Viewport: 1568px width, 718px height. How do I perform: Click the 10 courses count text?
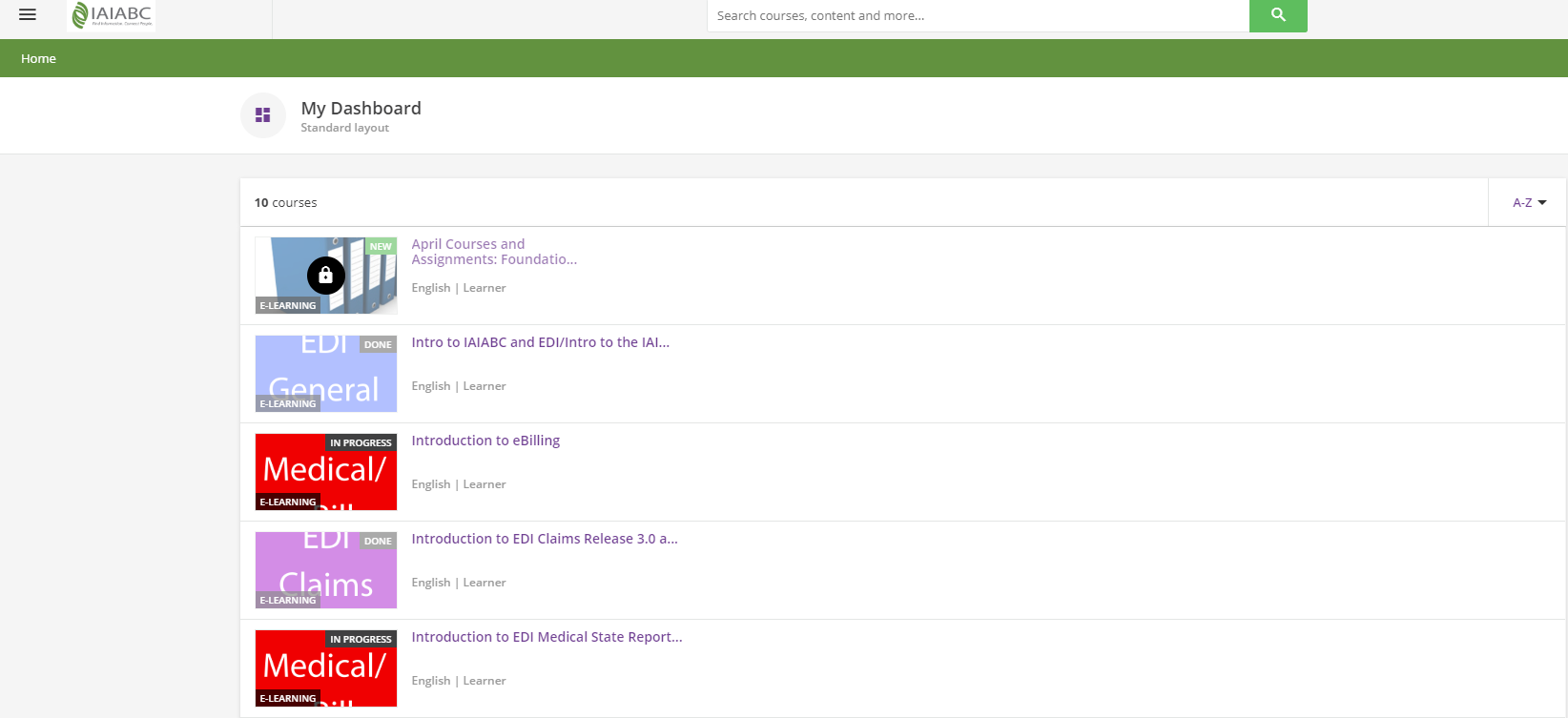pos(285,202)
